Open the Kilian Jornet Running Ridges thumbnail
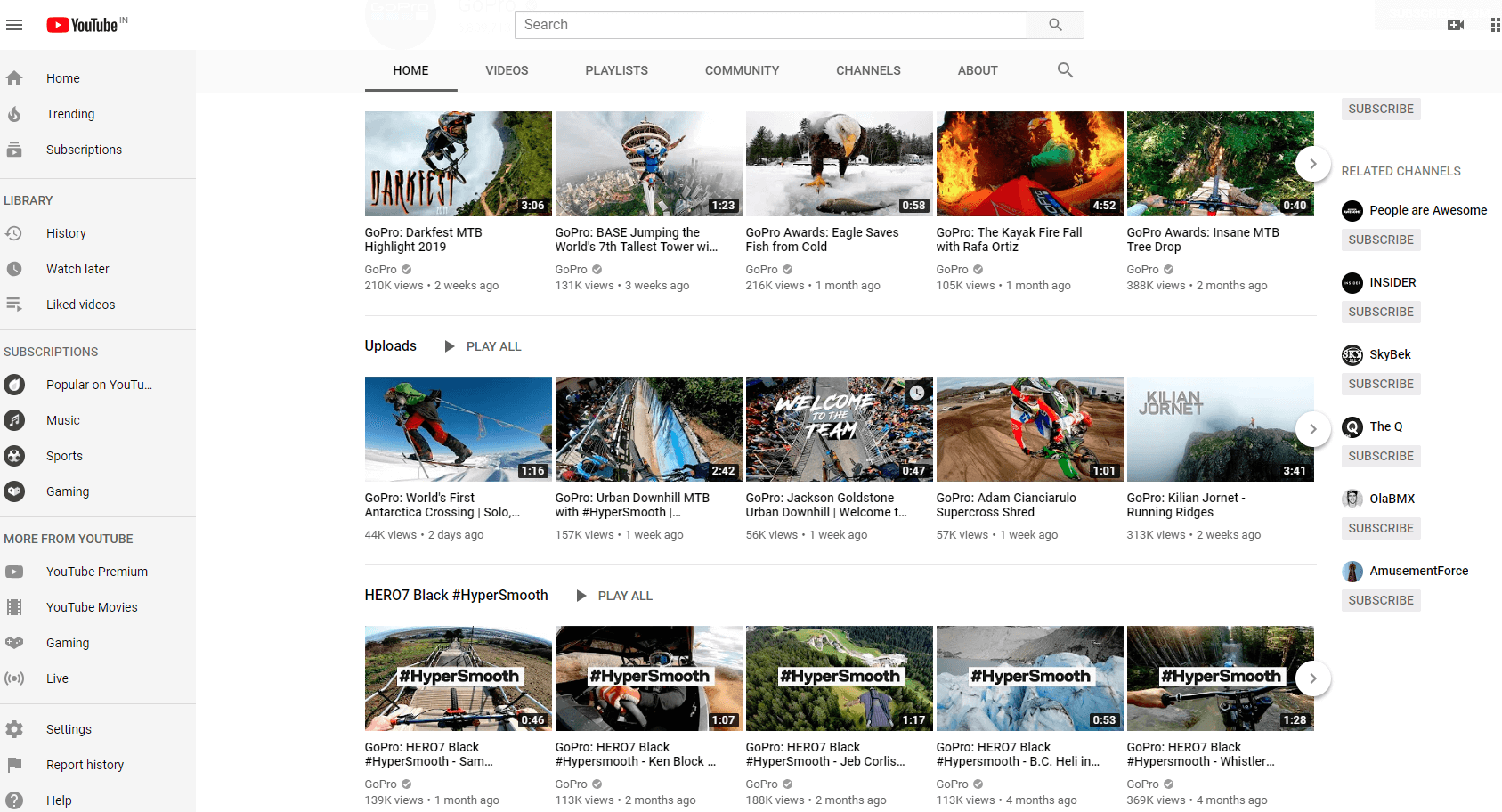1502x812 pixels. click(1221, 429)
